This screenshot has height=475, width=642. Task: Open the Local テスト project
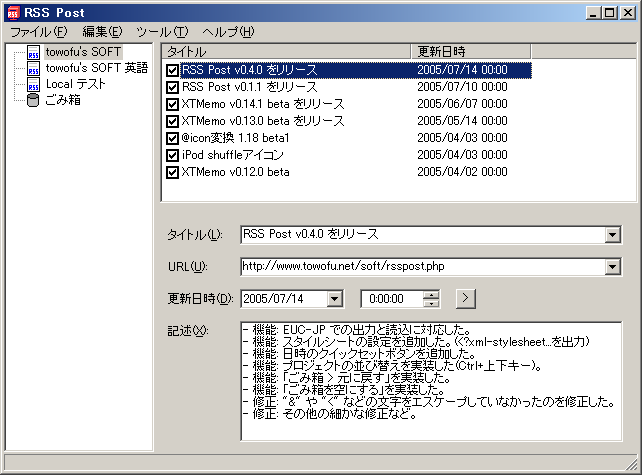coord(75,84)
